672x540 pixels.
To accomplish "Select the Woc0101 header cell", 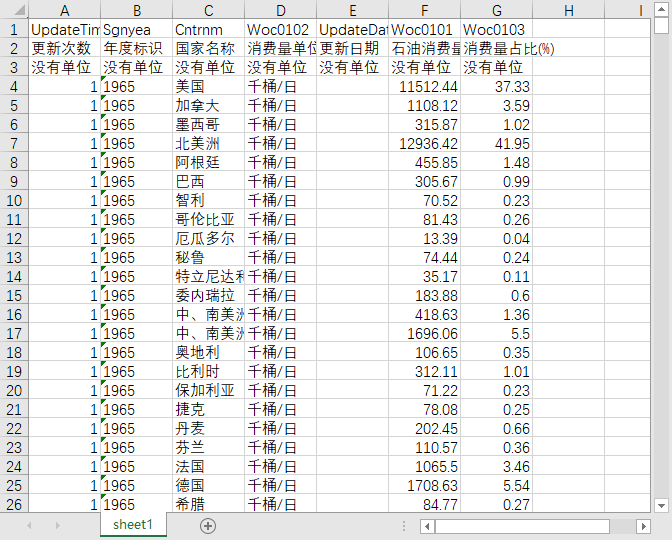I will pos(424,29).
